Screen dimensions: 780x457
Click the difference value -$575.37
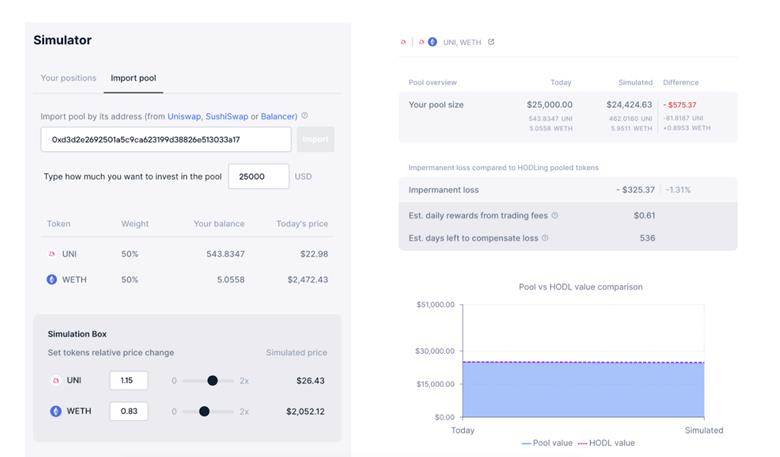(680, 105)
